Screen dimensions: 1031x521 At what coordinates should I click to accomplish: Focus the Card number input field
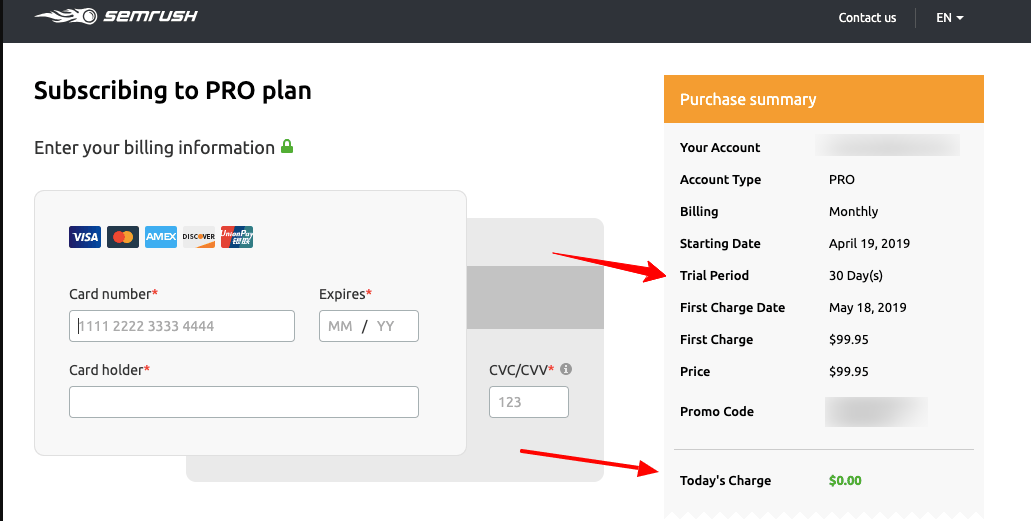[181, 326]
